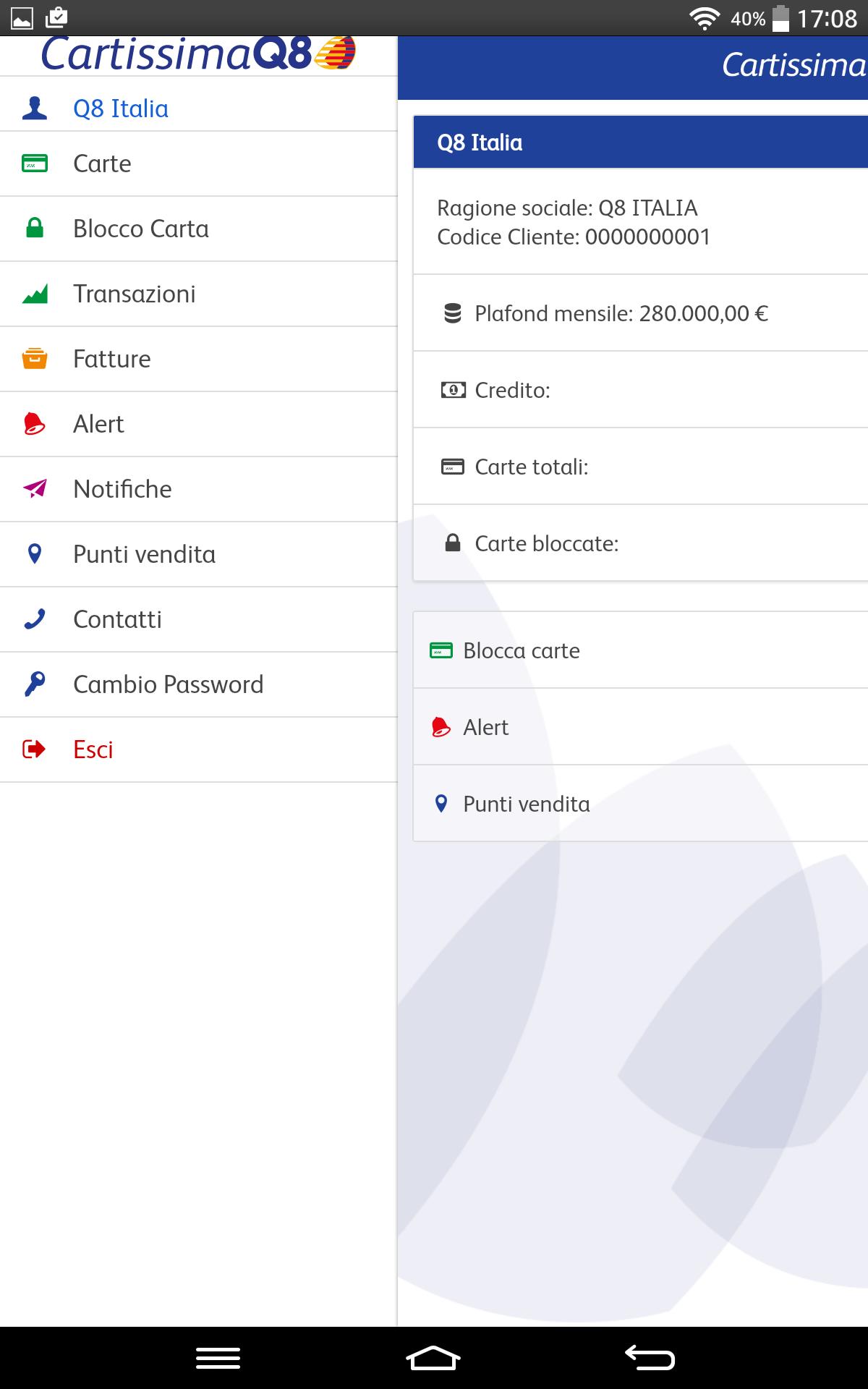Tap the blue key icon for Cambio Password
Viewport: 868px width, 1389px height.
pos(35,684)
